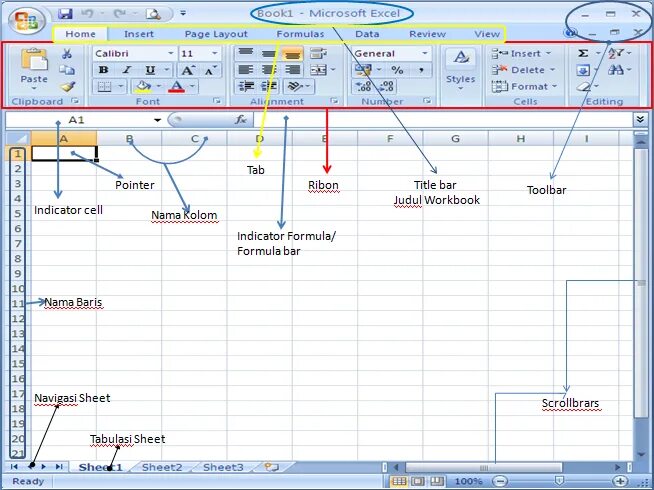The image size is (654, 490).
Task: Open the Calibri font name dropdown
Action: [x=170, y=53]
